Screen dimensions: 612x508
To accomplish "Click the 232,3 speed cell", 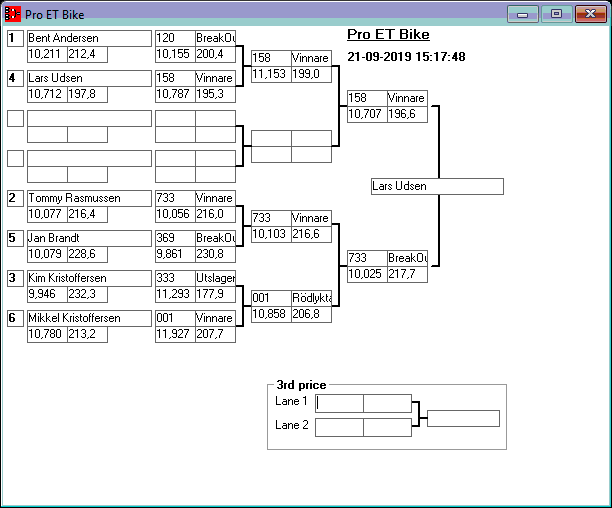I will click(87, 294).
